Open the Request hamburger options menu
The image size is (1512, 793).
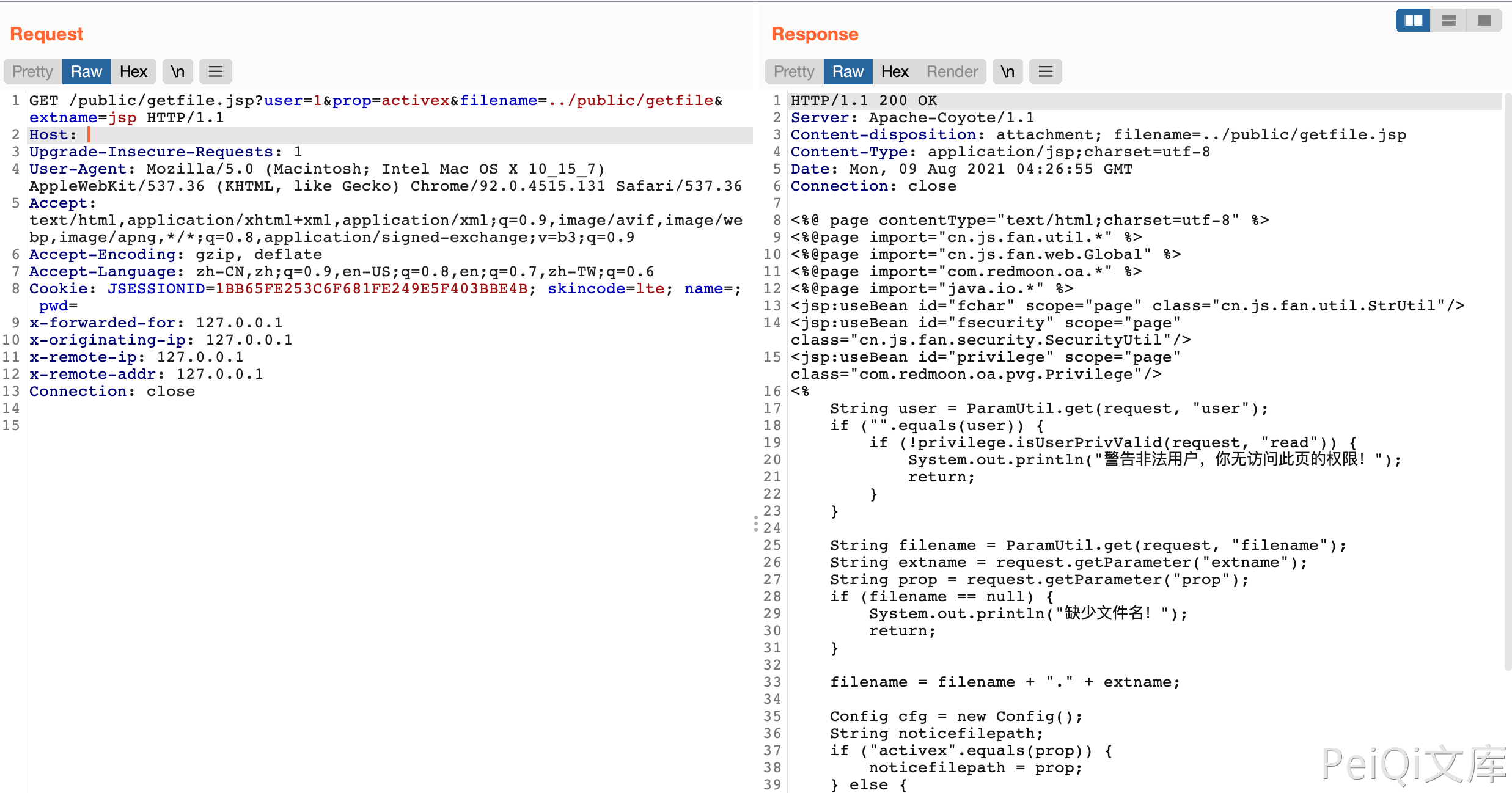[x=215, y=71]
